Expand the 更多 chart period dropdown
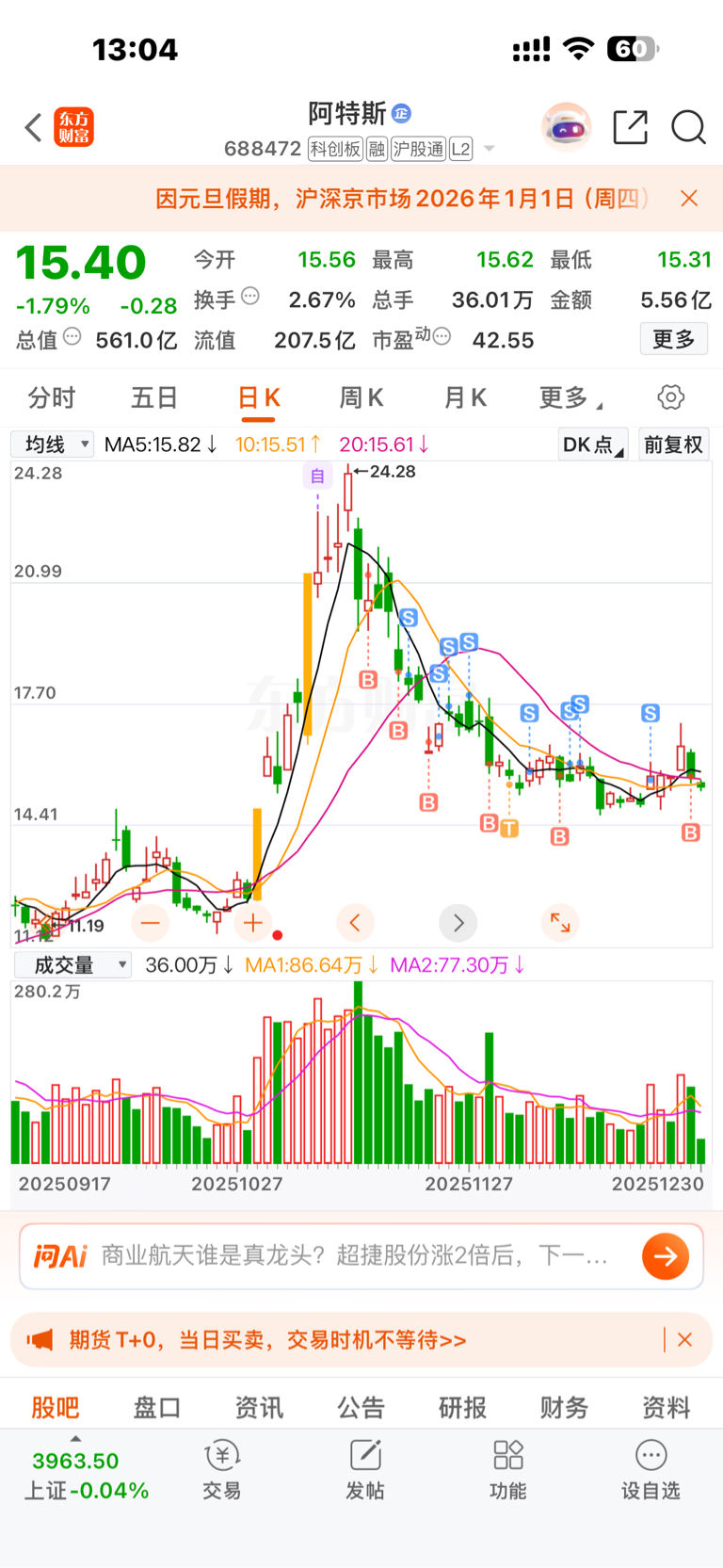The height and width of the screenshot is (1568, 723). (x=570, y=397)
